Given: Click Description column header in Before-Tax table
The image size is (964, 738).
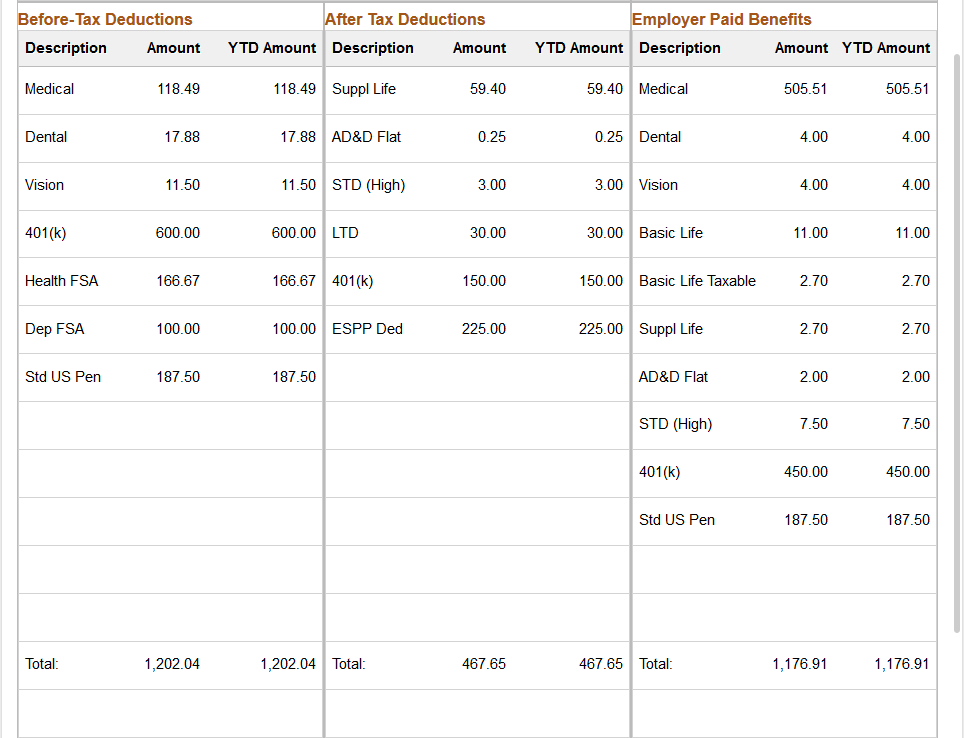Looking at the screenshot, I should (66, 48).
